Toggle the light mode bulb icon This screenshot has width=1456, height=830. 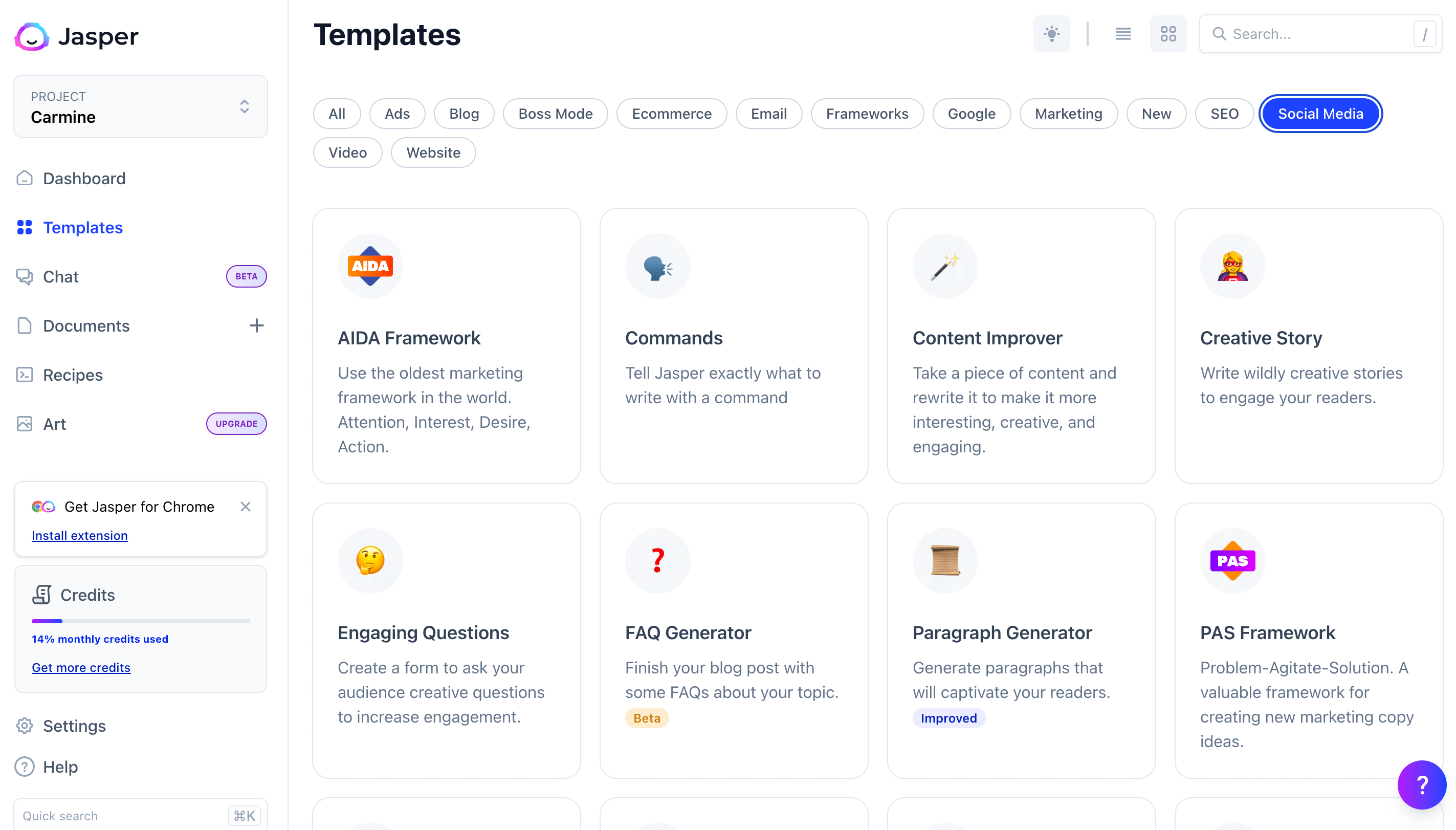1051,34
